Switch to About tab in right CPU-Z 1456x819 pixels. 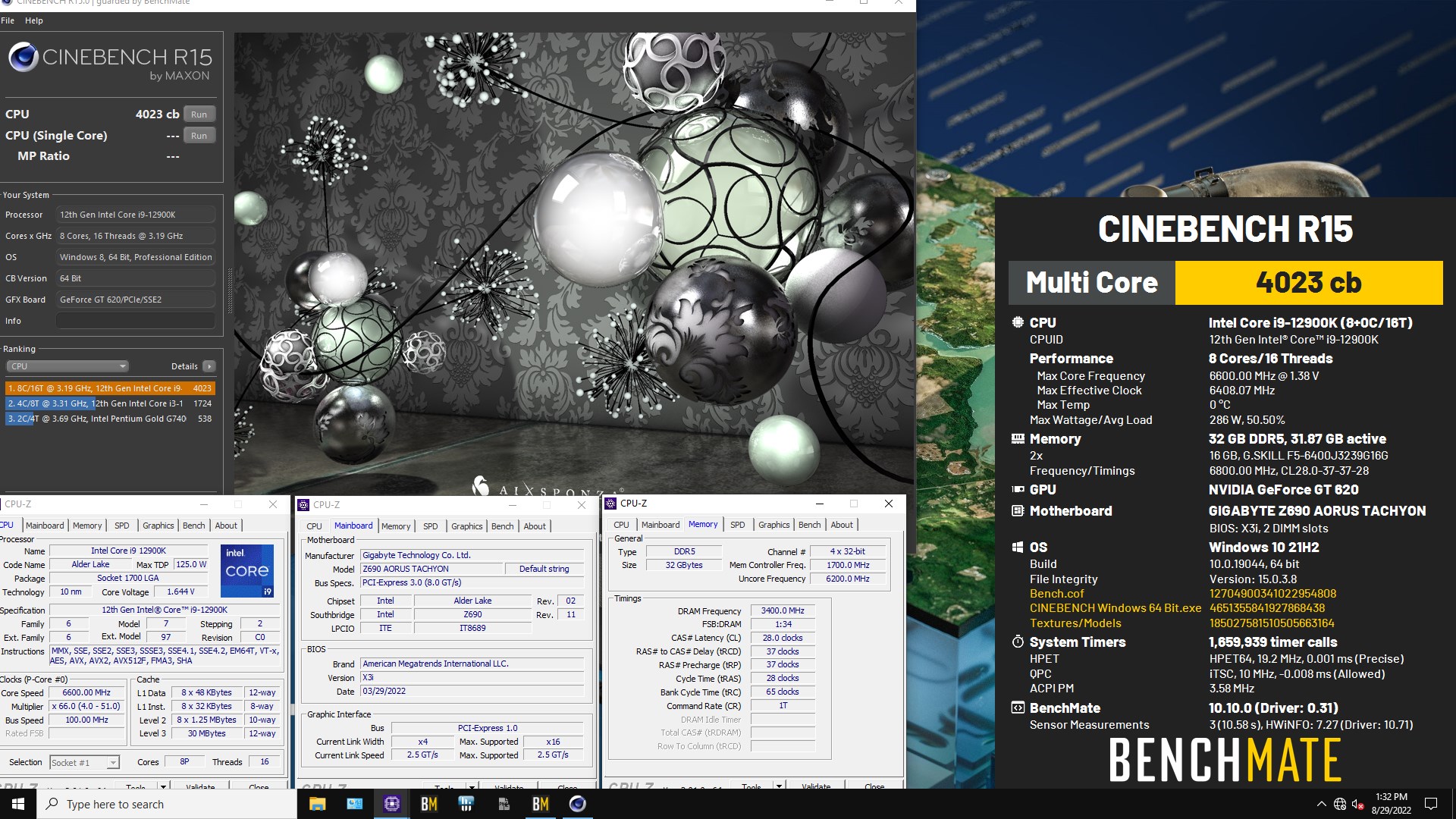coord(841,525)
